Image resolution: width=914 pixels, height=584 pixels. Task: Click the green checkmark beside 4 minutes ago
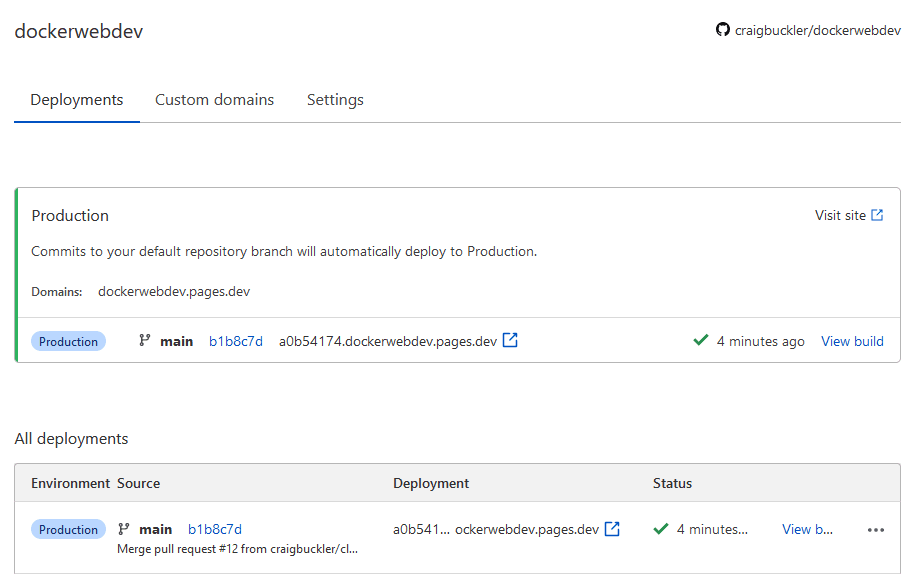pyautogui.click(x=701, y=341)
